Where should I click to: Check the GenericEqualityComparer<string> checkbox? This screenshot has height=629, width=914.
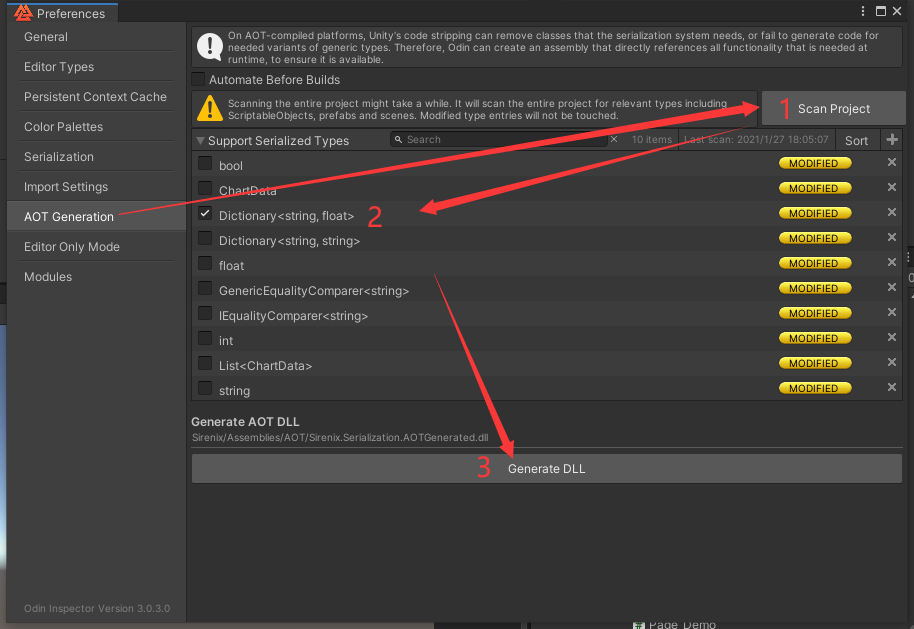click(205, 289)
